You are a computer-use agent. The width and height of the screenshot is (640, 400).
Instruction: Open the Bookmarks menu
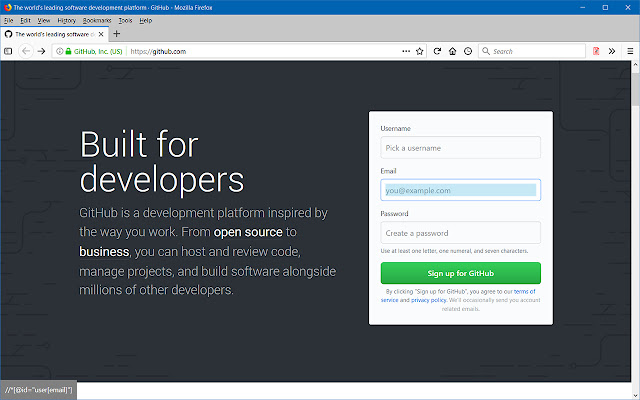97,20
